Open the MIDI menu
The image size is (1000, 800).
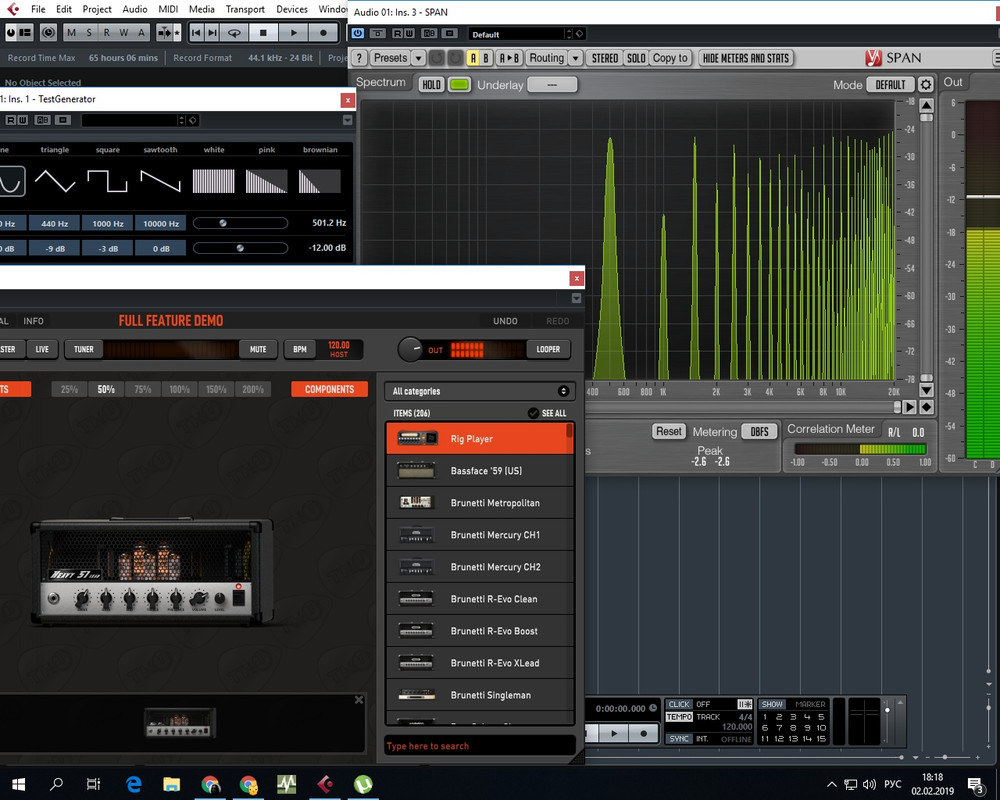(x=168, y=9)
